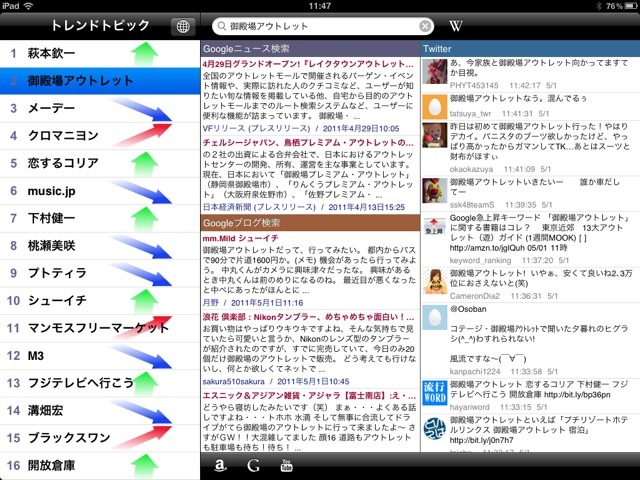640x480 pixels.
Task: Select trend topic 13 フジテレビへ行こう
Action: [100, 383]
